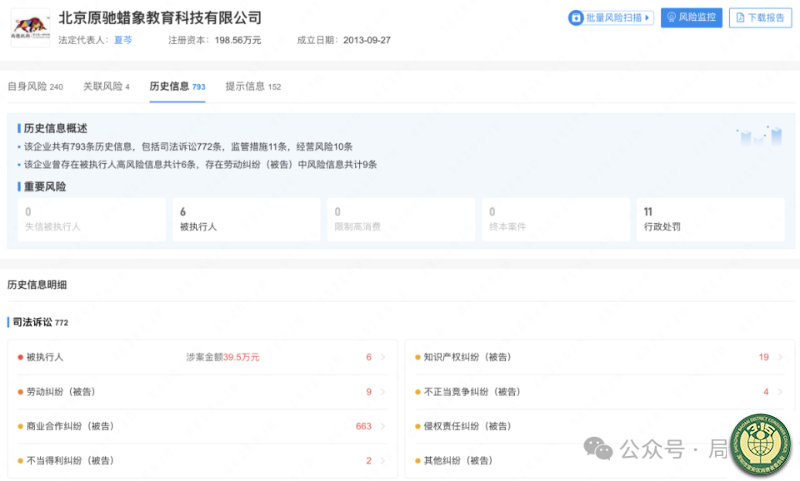The image size is (800, 481).
Task: Click the count 9 for 劳动纠纷
Action: [368, 392]
